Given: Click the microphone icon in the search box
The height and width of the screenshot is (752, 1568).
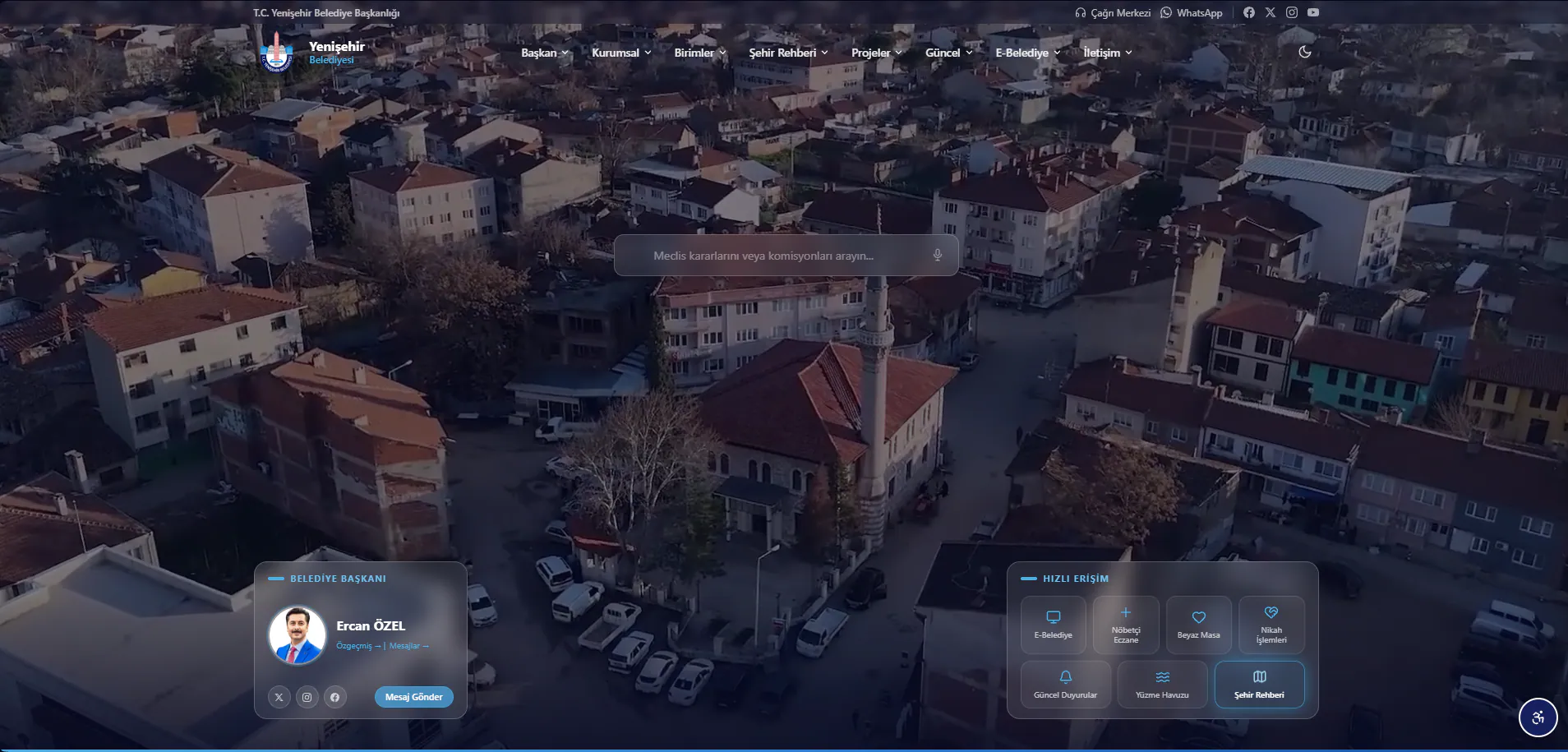Looking at the screenshot, I should tap(937, 256).
